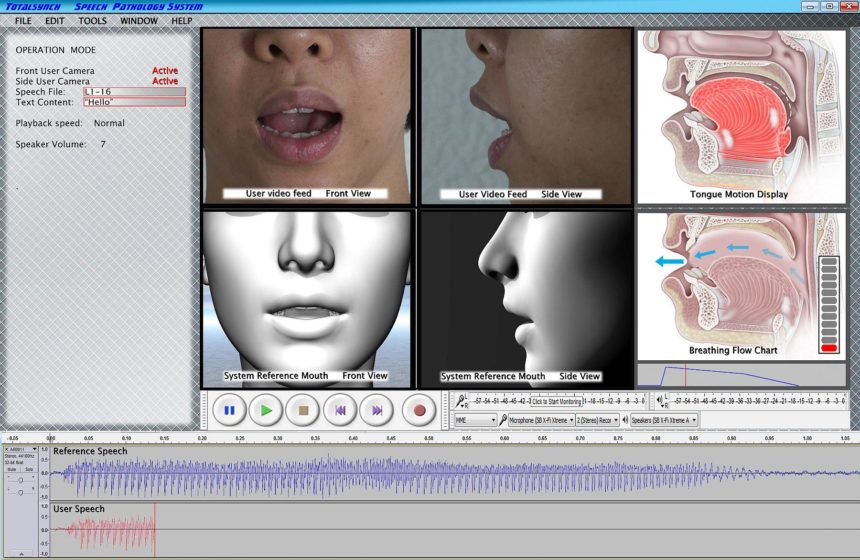The image size is (860, 560).
Task: Open the 2 (Stereo) recording channels dropdown
Action: tap(597, 420)
